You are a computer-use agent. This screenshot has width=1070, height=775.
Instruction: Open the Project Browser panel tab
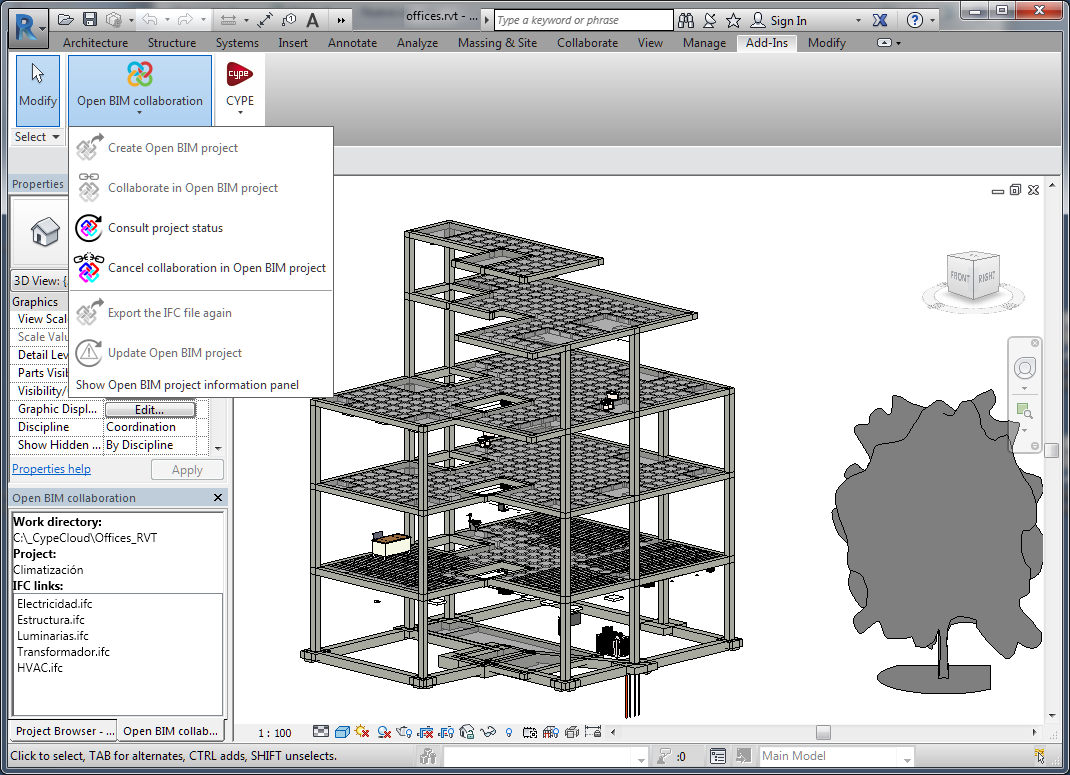pyautogui.click(x=64, y=731)
